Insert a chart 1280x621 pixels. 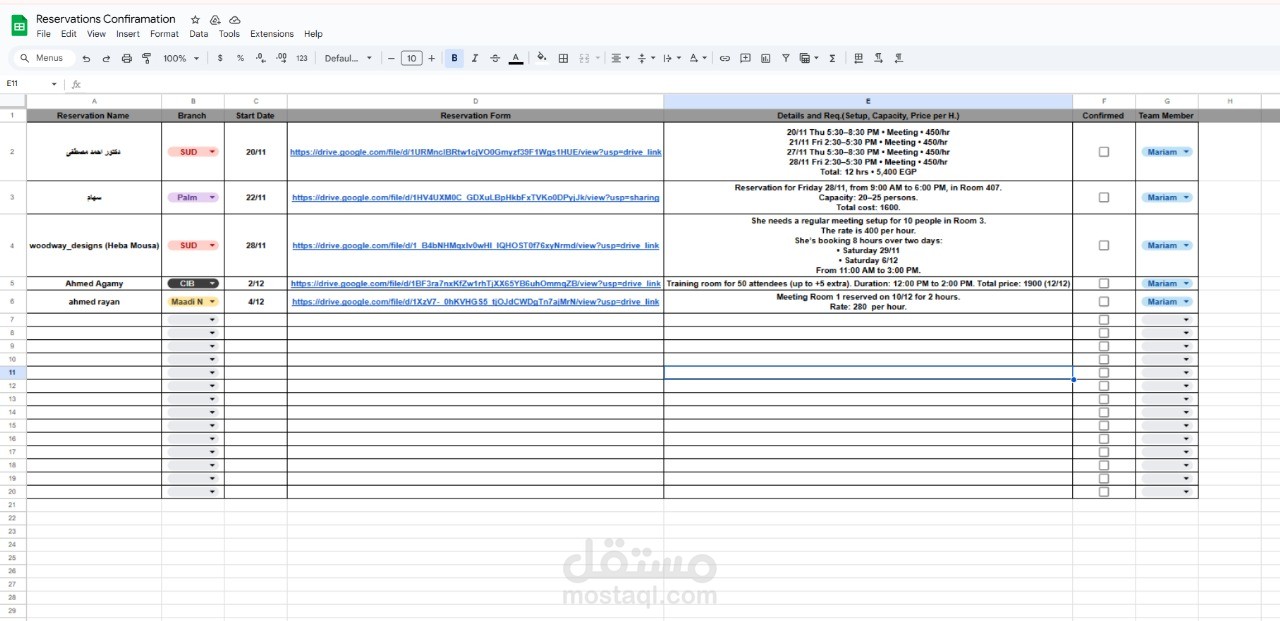click(x=765, y=58)
